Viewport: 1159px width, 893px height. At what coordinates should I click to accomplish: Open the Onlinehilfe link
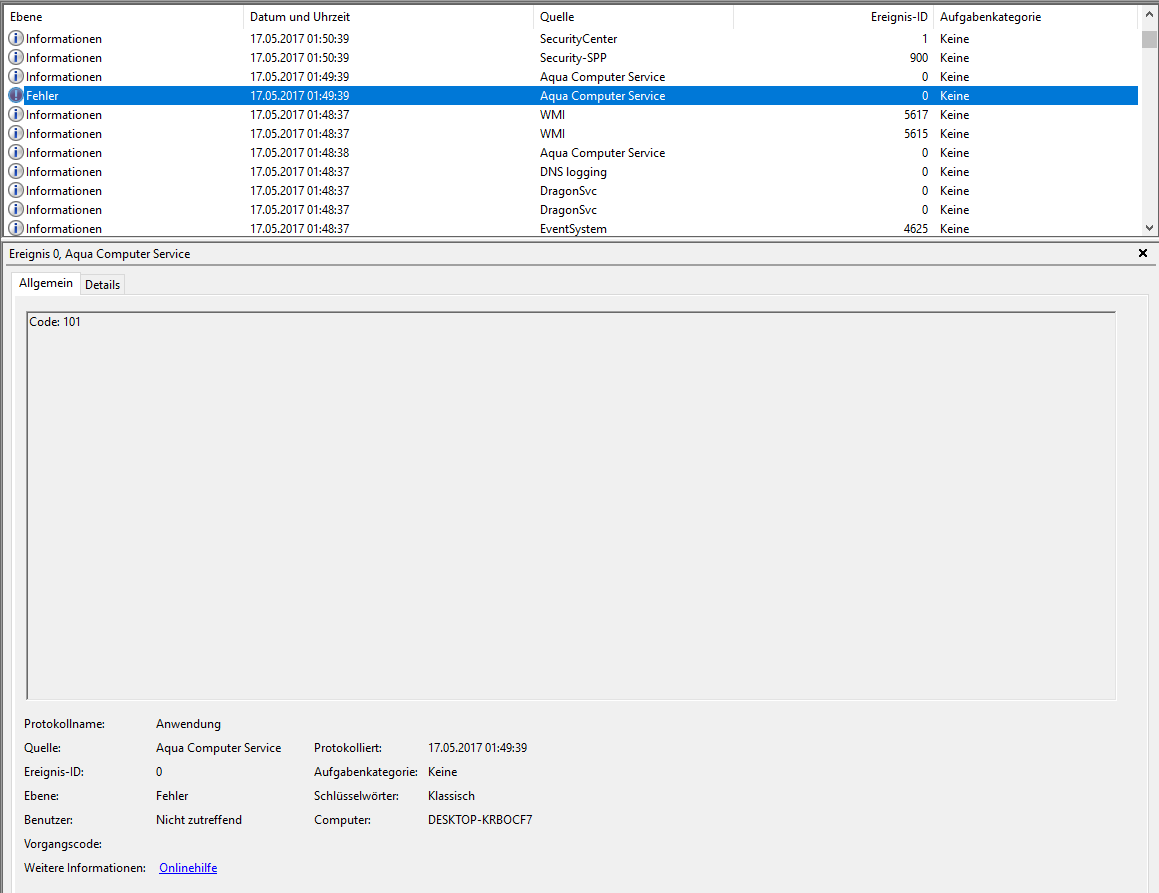click(x=188, y=868)
